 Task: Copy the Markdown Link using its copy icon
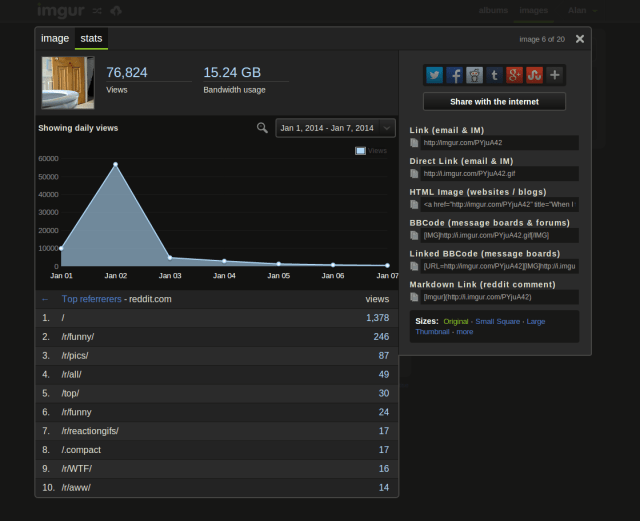[x=415, y=297]
